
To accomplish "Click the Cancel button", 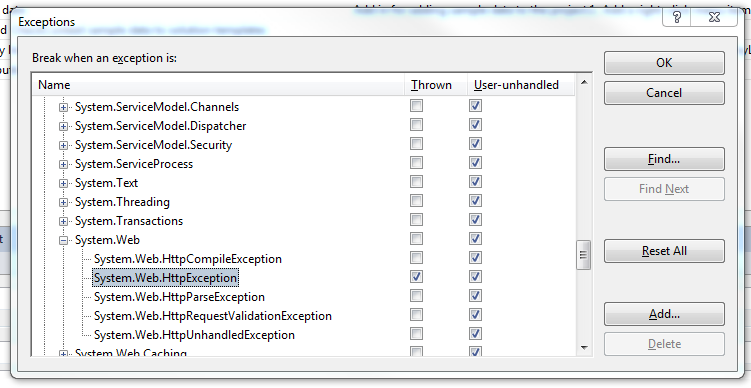I will coord(664,92).
